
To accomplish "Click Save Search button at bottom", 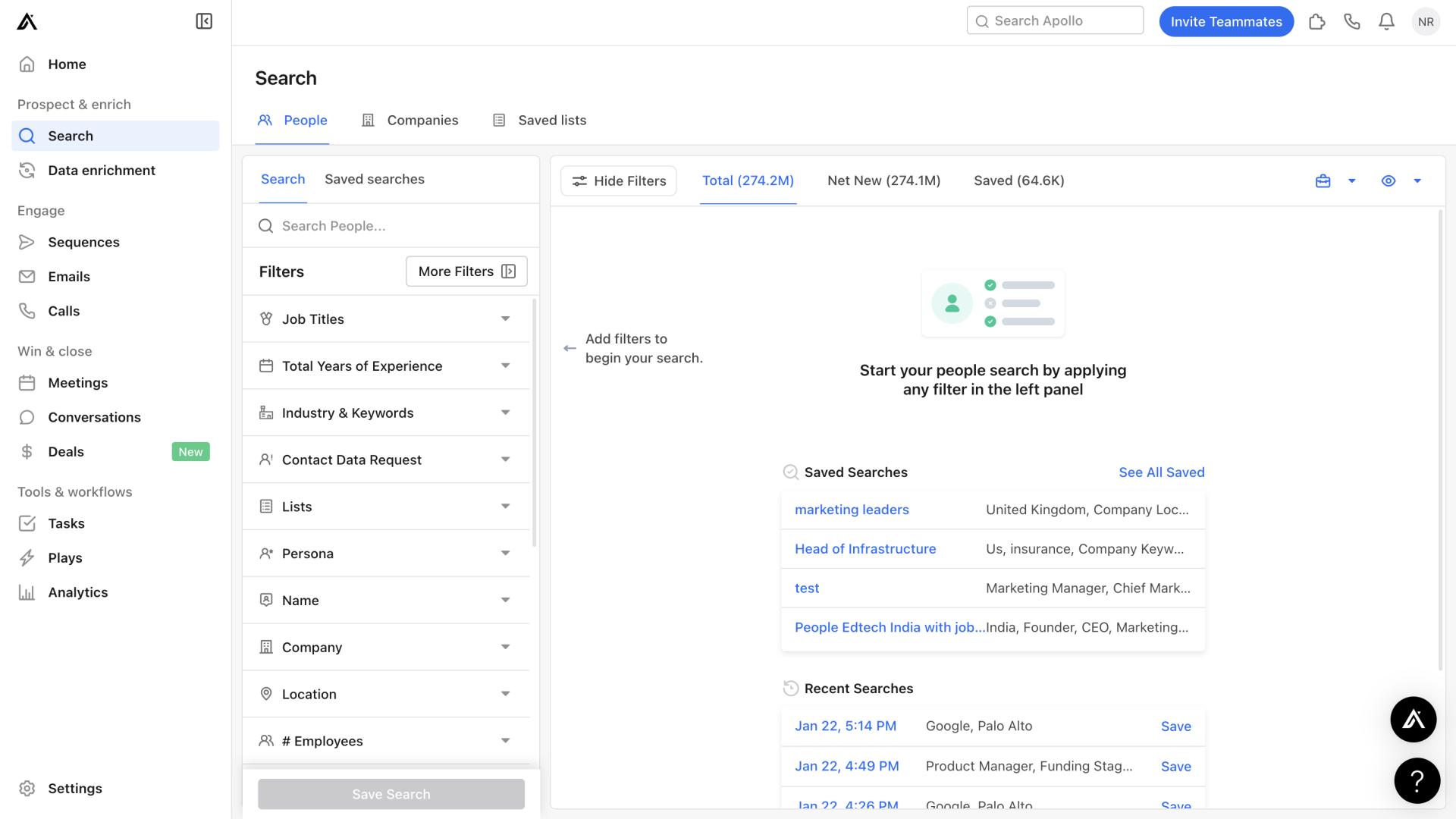I will [x=390, y=793].
